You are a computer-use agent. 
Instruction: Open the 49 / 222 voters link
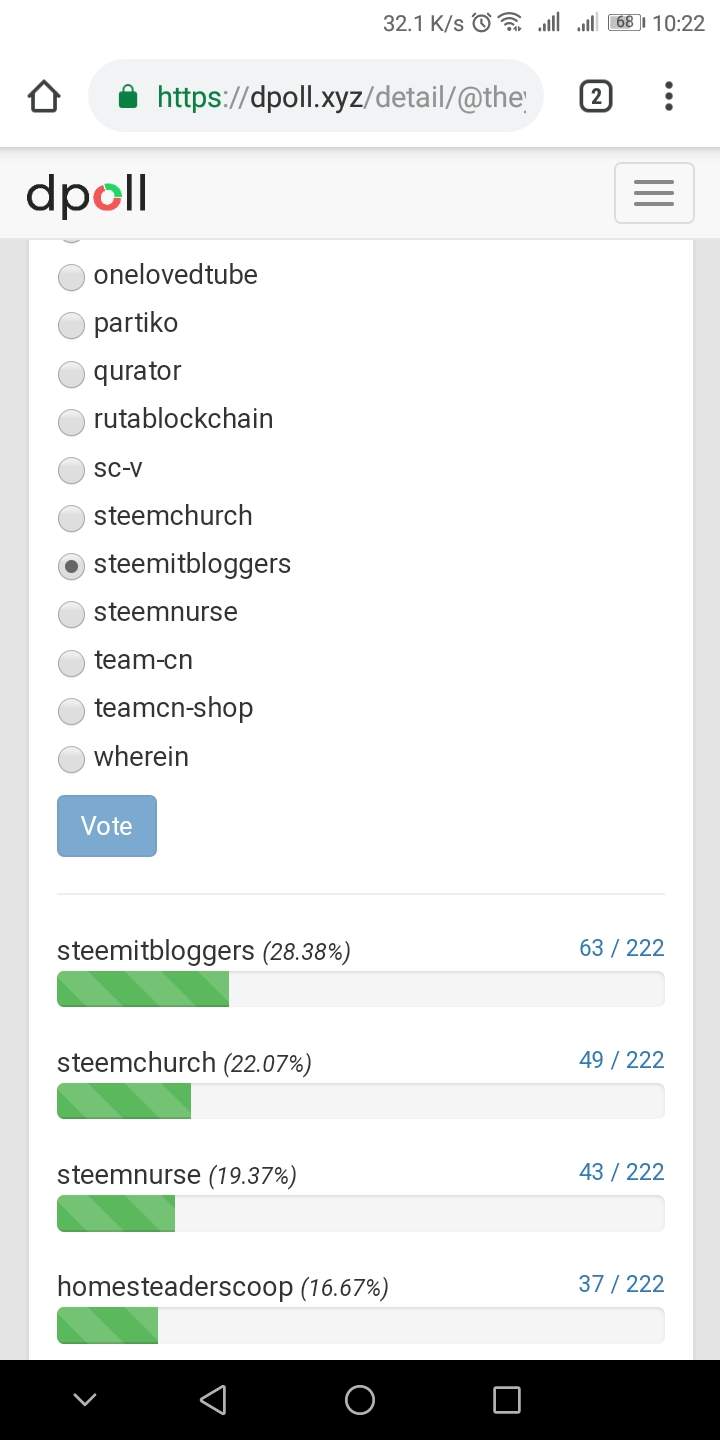point(621,1060)
